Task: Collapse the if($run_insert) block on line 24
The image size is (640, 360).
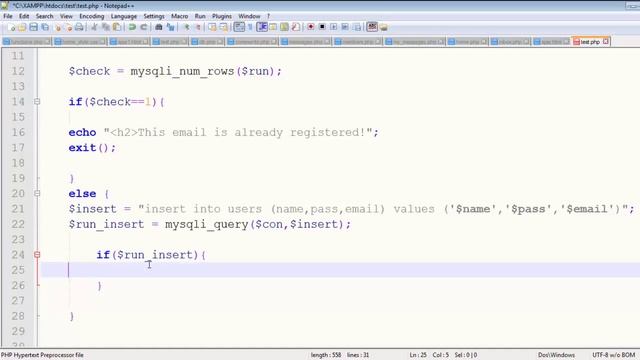Action: coord(37,254)
